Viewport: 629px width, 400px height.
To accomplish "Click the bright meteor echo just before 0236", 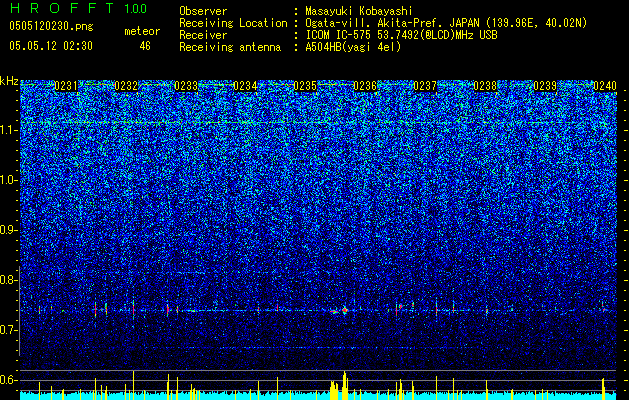I will click(345, 310).
